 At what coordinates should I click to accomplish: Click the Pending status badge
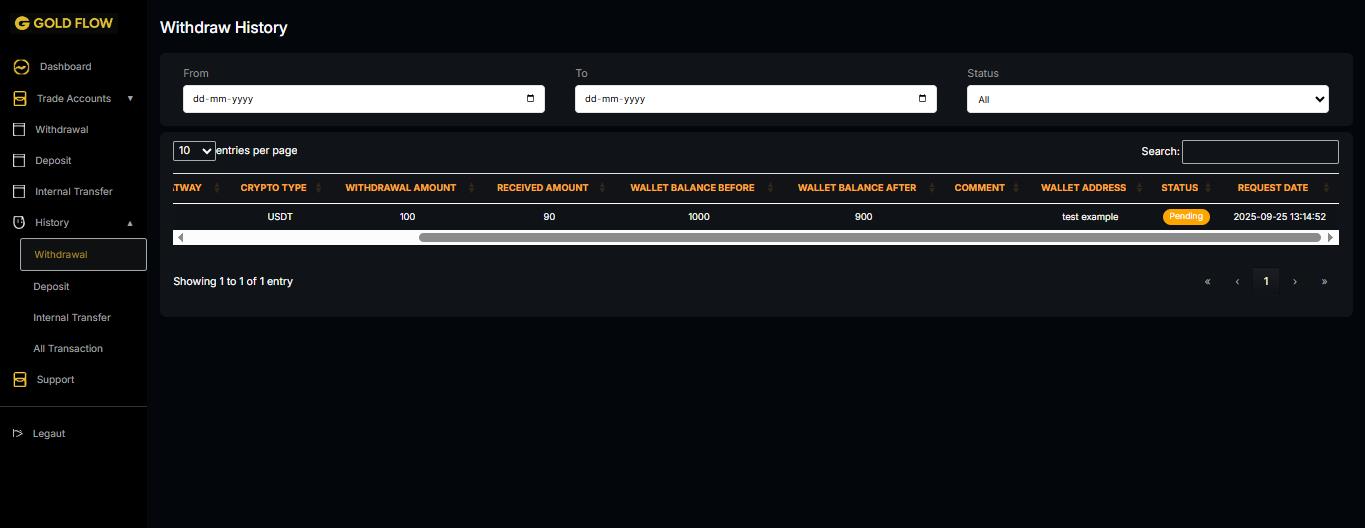[x=1186, y=216]
